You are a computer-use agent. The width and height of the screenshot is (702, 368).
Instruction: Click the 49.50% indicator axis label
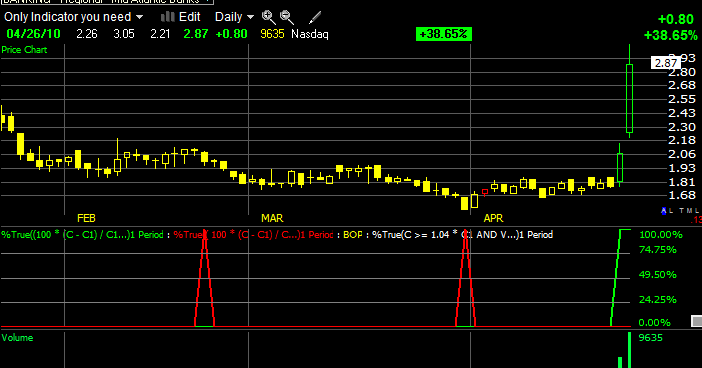(658, 274)
